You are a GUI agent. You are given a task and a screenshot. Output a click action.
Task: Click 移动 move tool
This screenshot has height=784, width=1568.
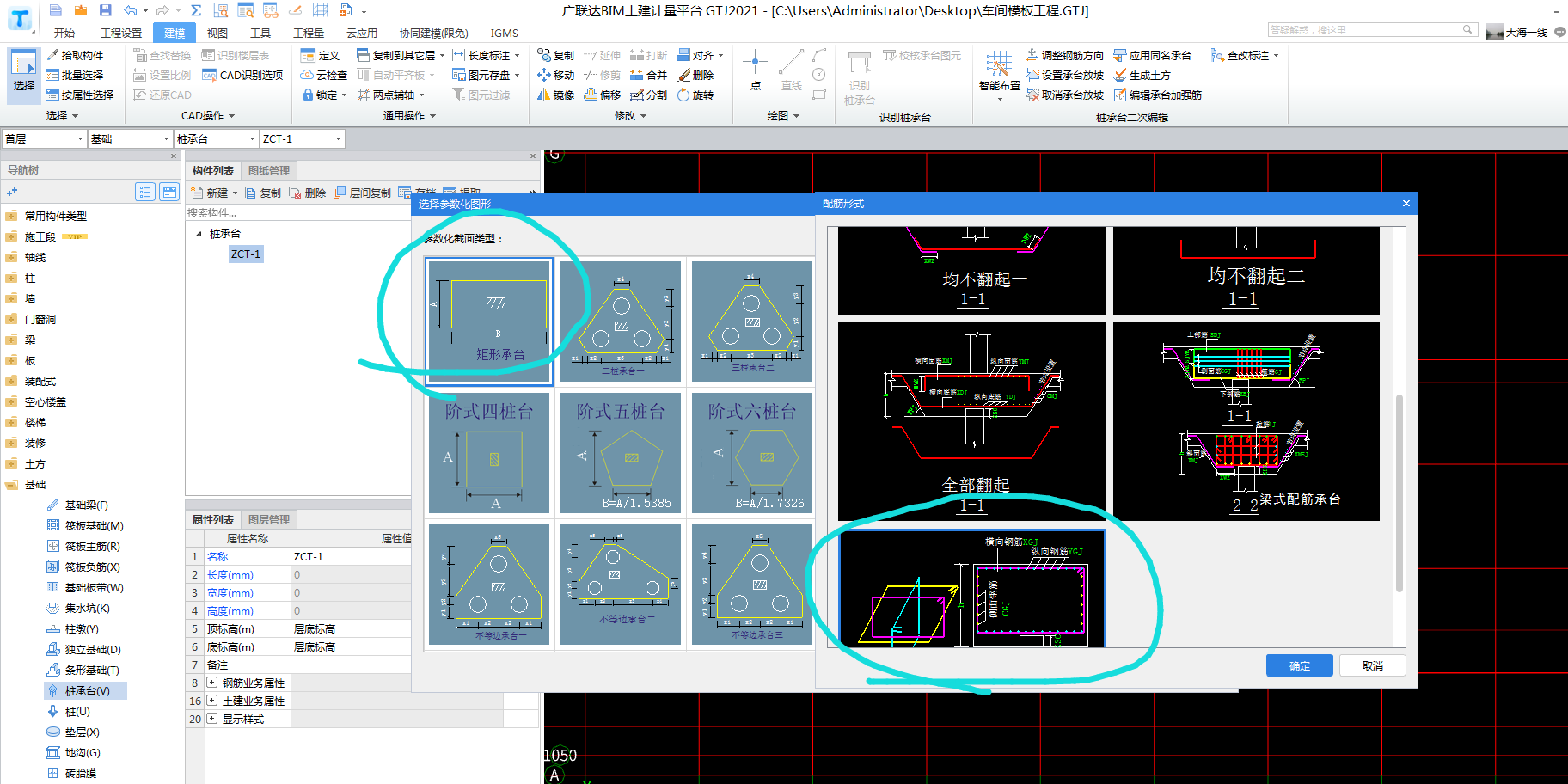pos(555,75)
